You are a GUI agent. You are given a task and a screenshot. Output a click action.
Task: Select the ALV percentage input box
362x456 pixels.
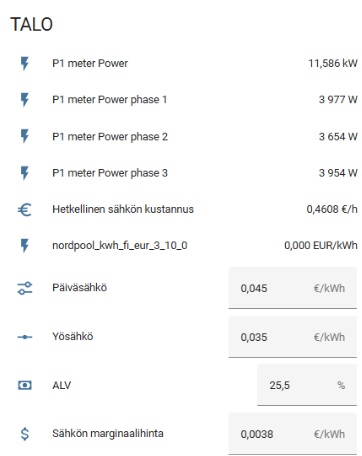pyautogui.click(x=307, y=385)
